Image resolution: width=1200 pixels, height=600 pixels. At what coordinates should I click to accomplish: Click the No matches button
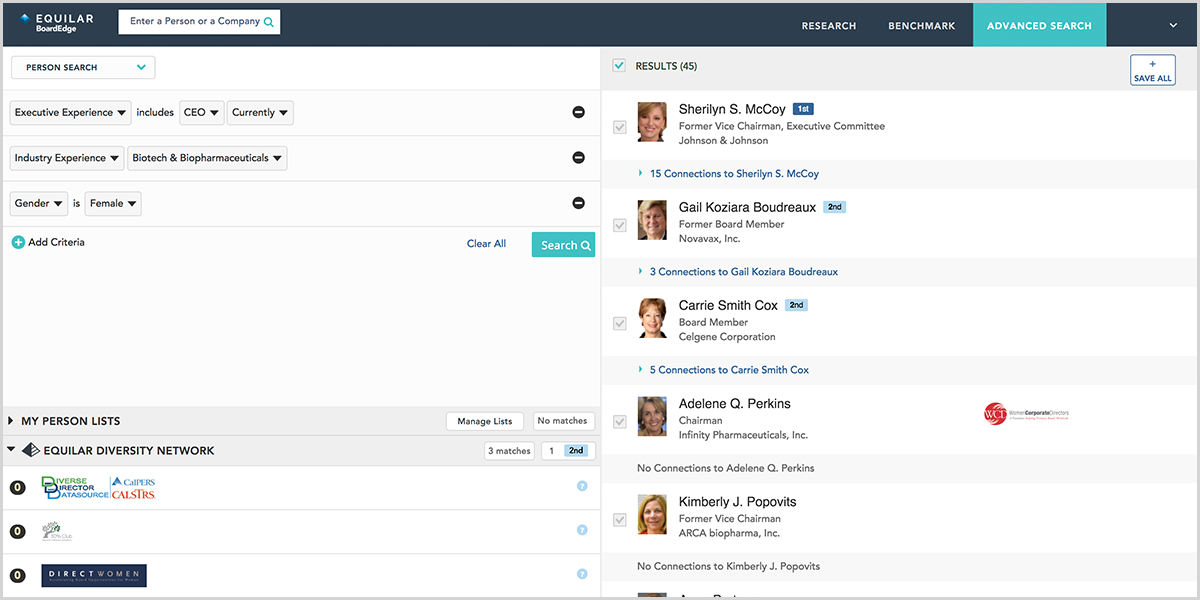(x=563, y=421)
